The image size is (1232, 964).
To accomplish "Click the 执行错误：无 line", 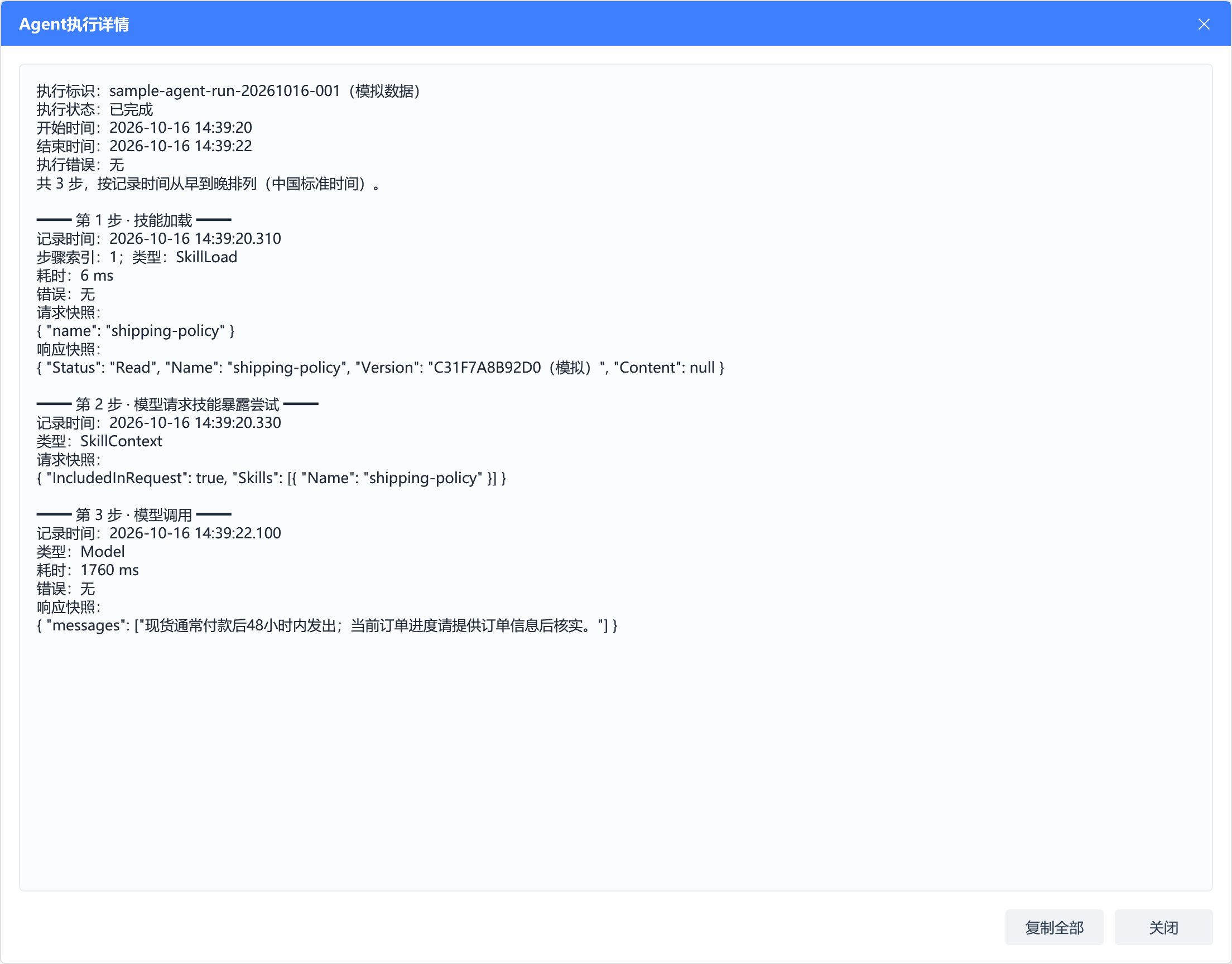I will point(80,165).
